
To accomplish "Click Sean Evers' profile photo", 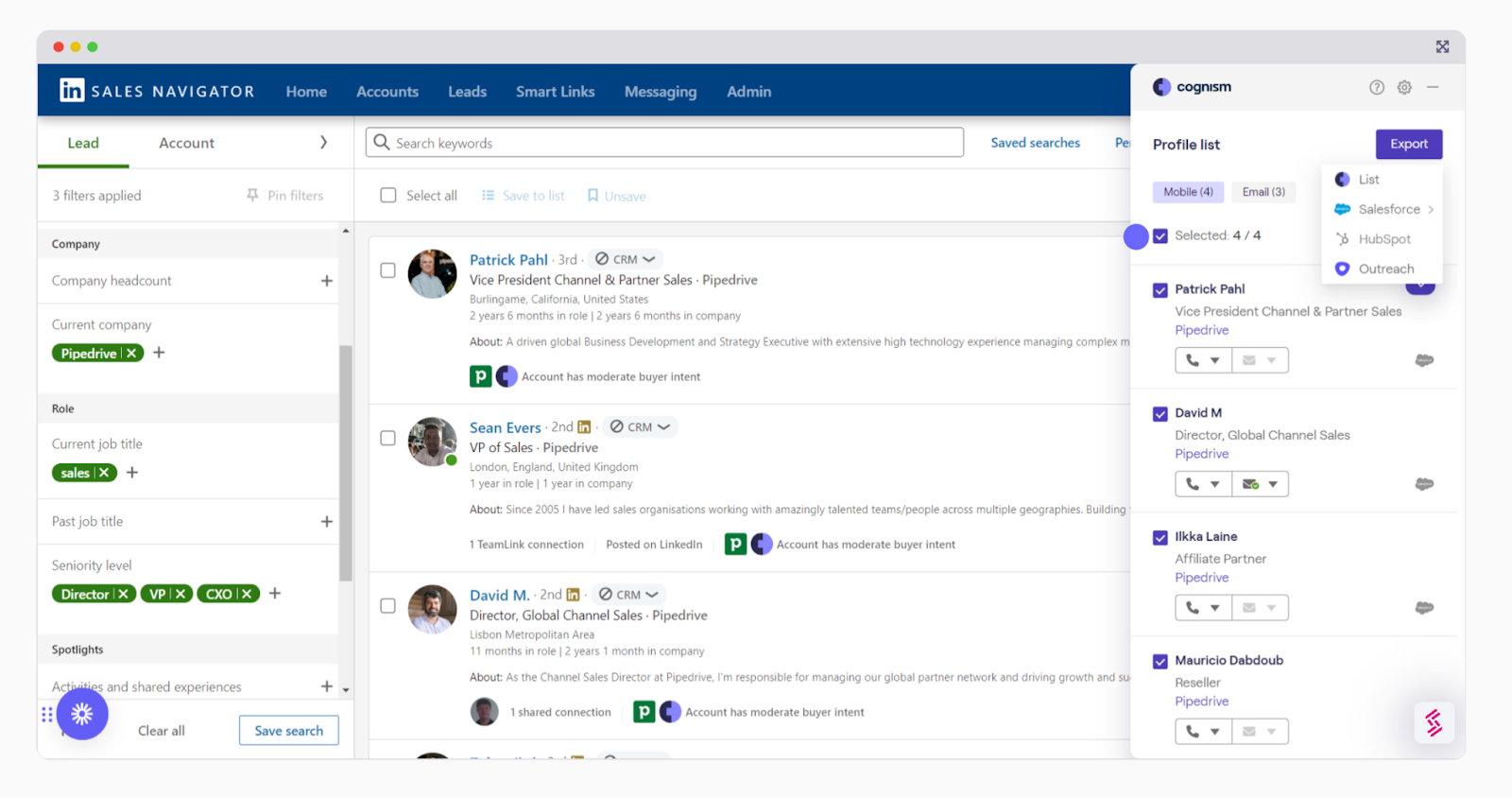I will 433,442.
